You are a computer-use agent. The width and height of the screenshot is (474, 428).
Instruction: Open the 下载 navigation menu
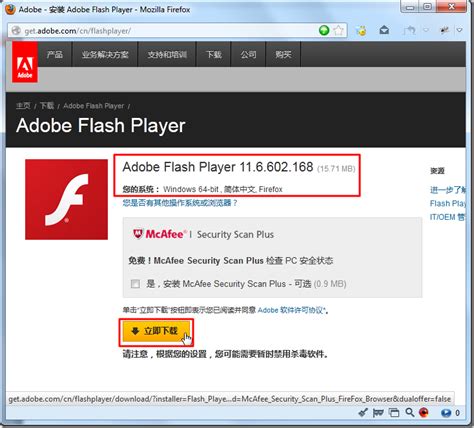point(214,54)
